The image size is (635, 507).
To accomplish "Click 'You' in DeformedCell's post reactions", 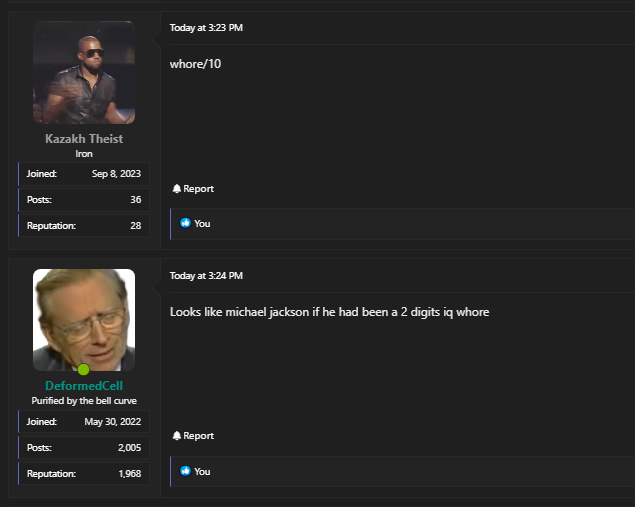I will tap(202, 471).
